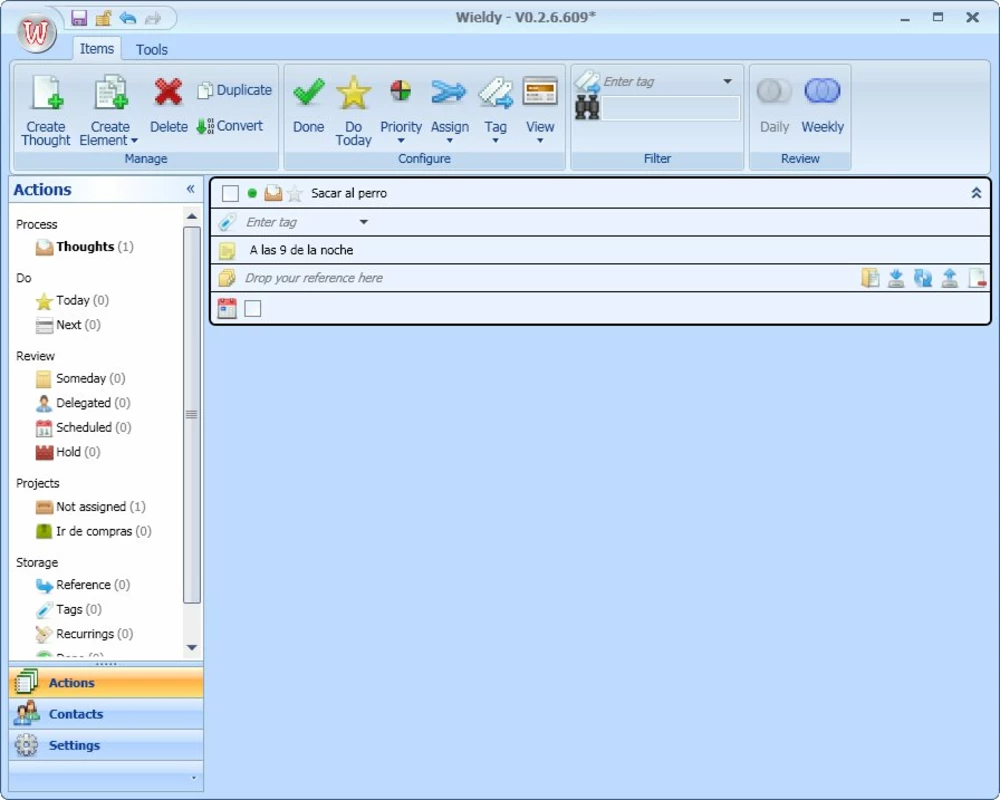
Task: Click the inbox icon on Sacar al perro
Action: click(273, 193)
